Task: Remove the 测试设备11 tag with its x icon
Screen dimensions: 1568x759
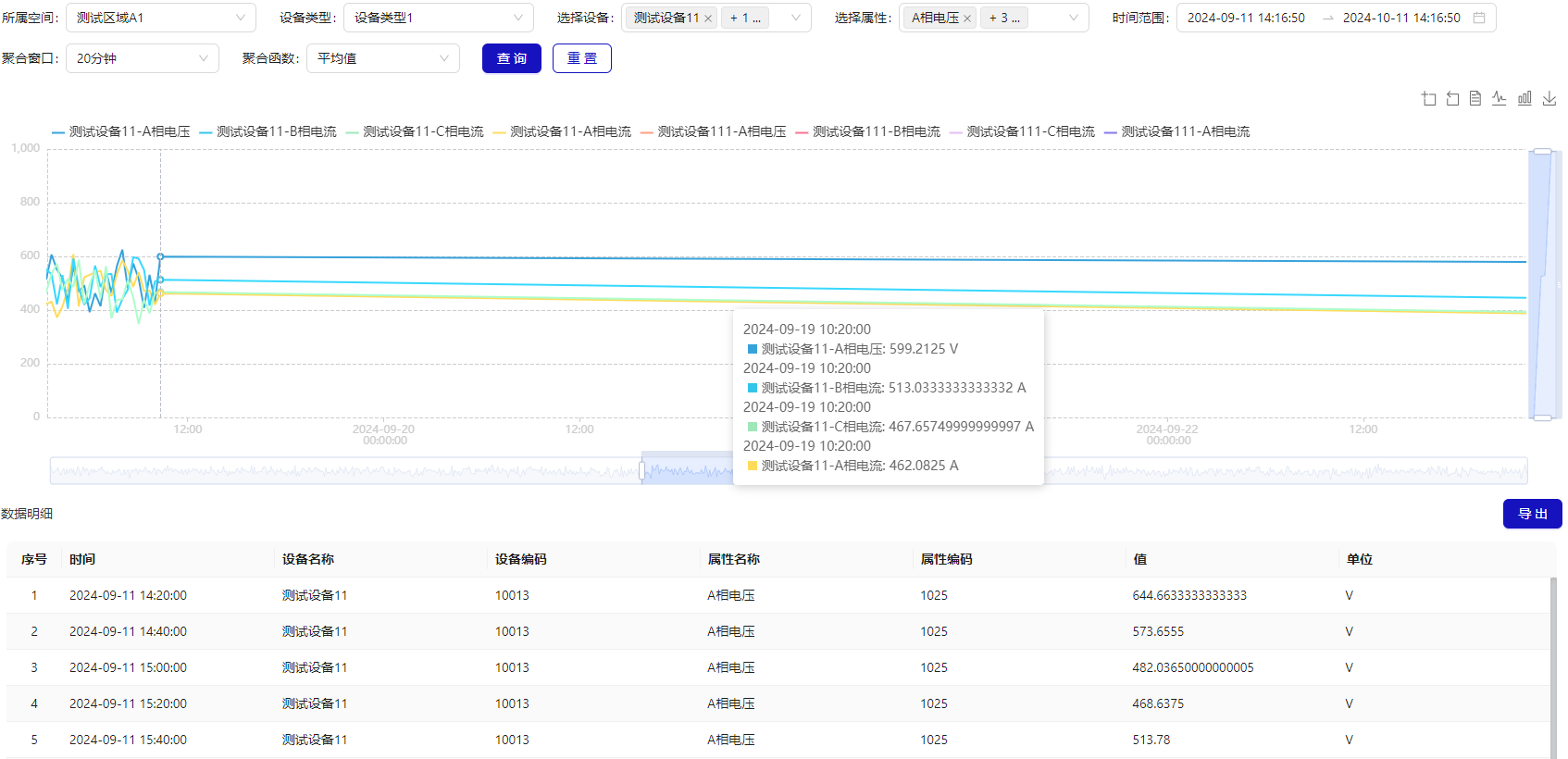Action: (708, 19)
